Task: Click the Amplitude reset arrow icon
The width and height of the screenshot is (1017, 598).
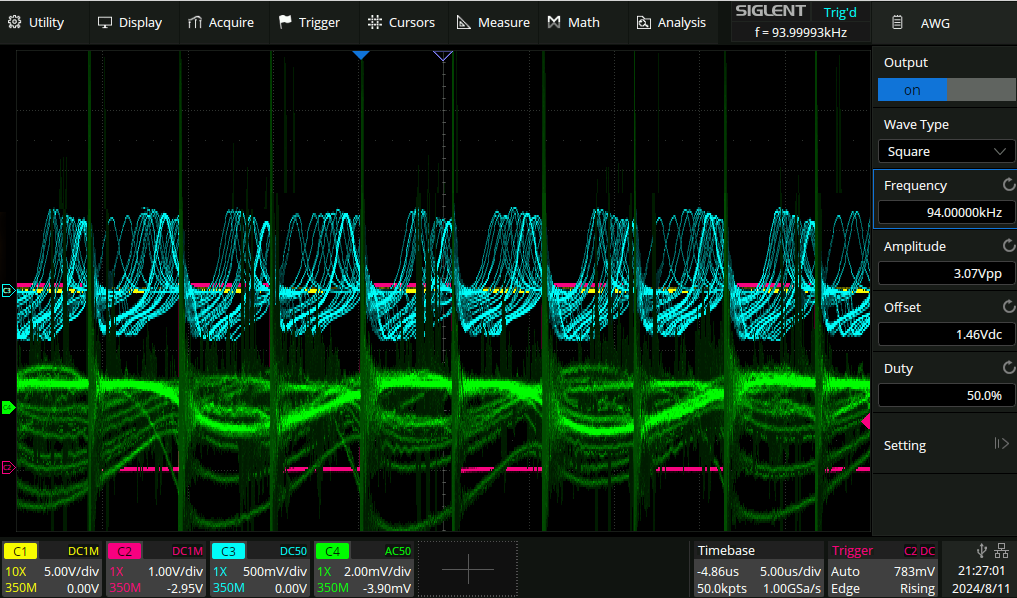Action: [x=1008, y=246]
